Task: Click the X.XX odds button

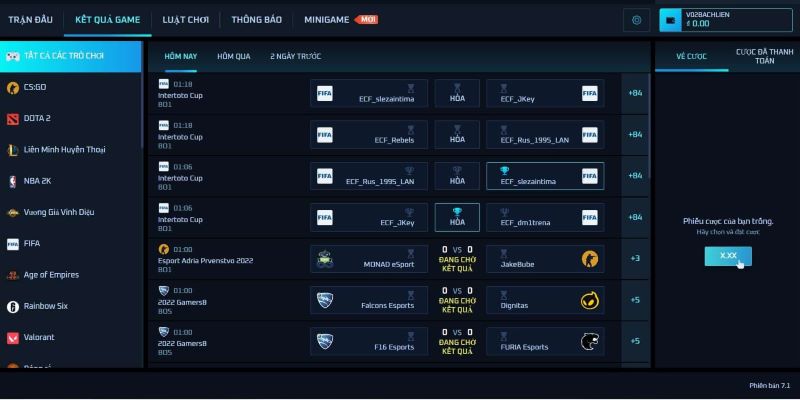Action: tap(727, 256)
